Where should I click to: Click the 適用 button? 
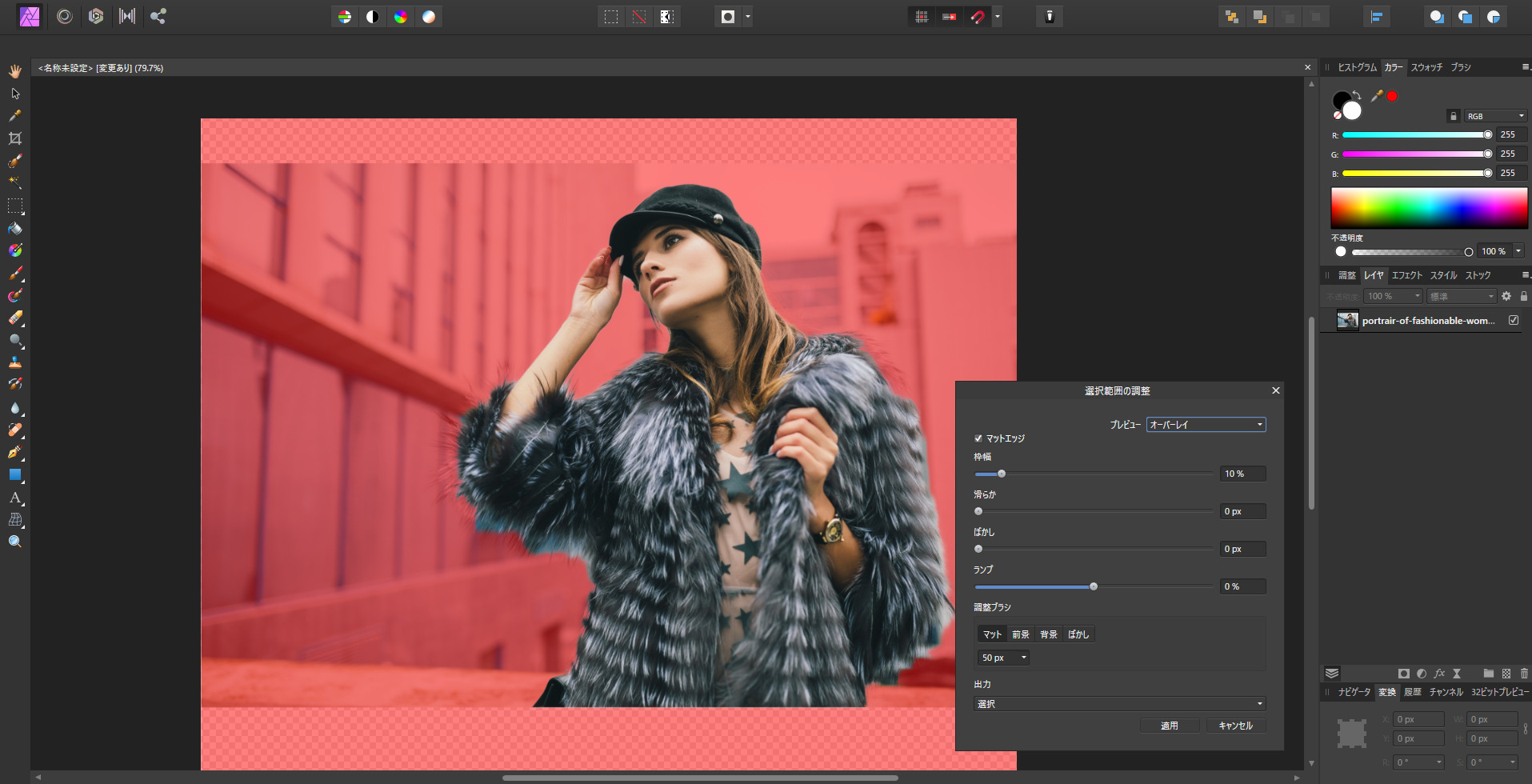pos(1170,725)
